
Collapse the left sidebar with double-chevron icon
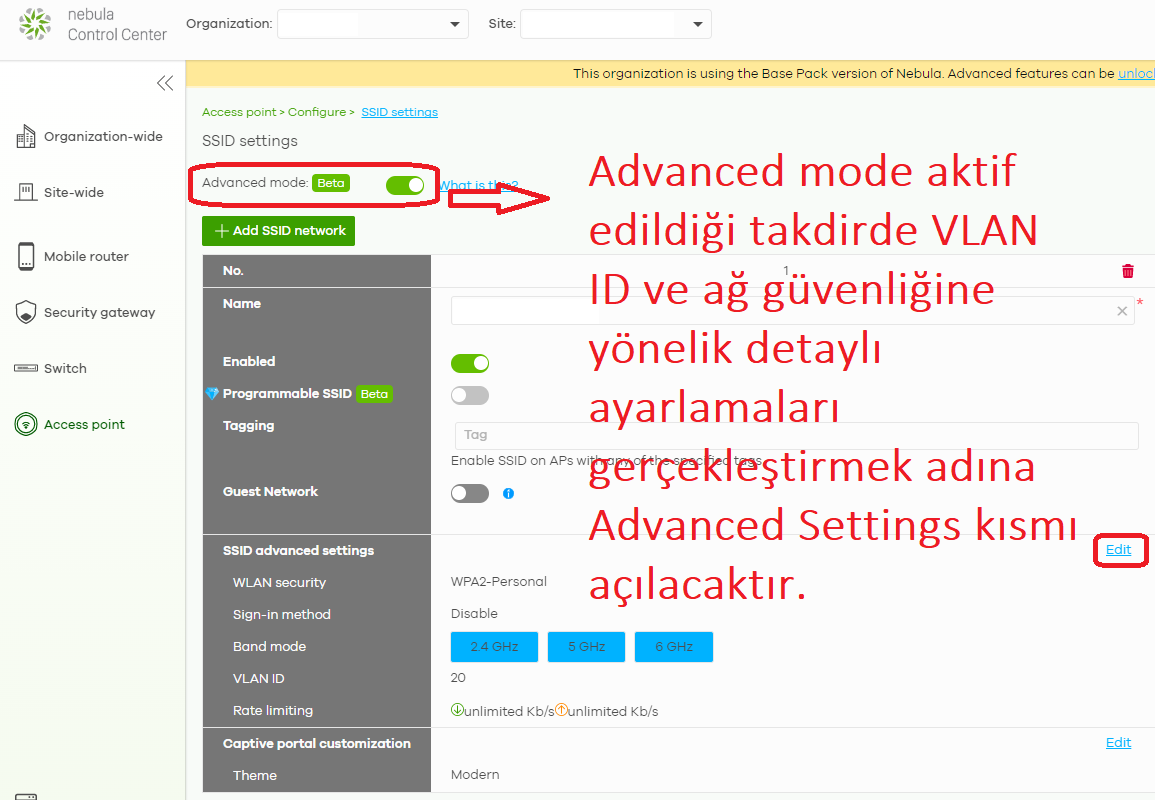[165, 83]
